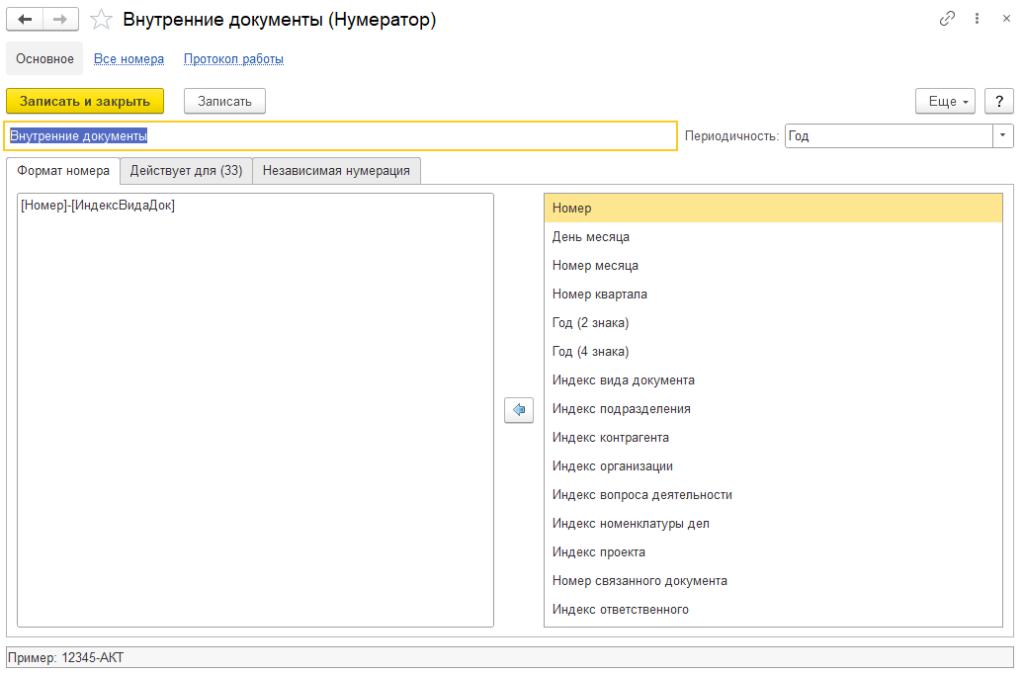Open the Протокол работы link
The image size is (1024, 674).
click(x=233, y=59)
